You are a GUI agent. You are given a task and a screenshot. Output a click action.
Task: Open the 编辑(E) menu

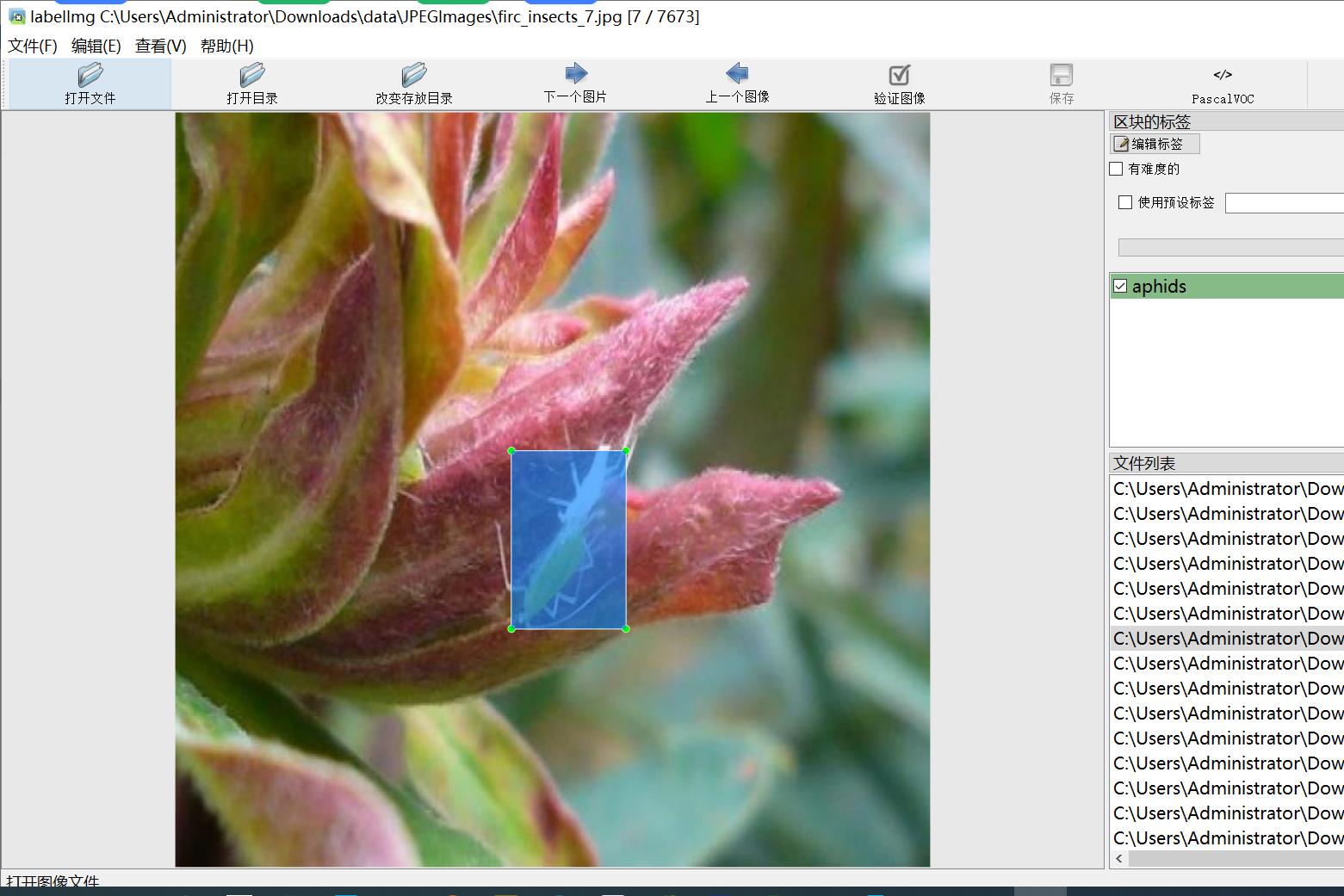pos(96,46)
